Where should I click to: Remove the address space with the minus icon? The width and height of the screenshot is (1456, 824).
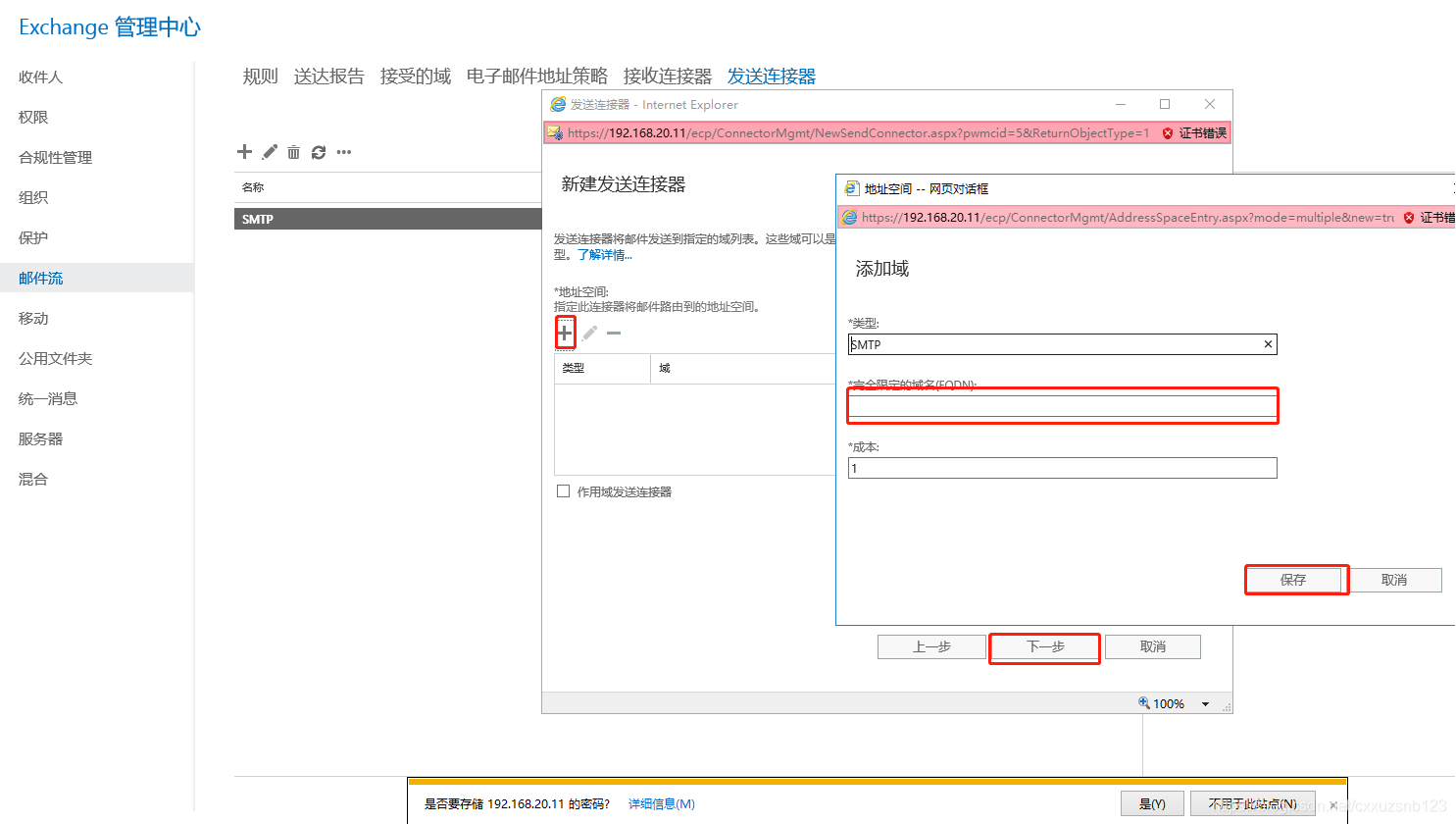click(x=614, y=334)
